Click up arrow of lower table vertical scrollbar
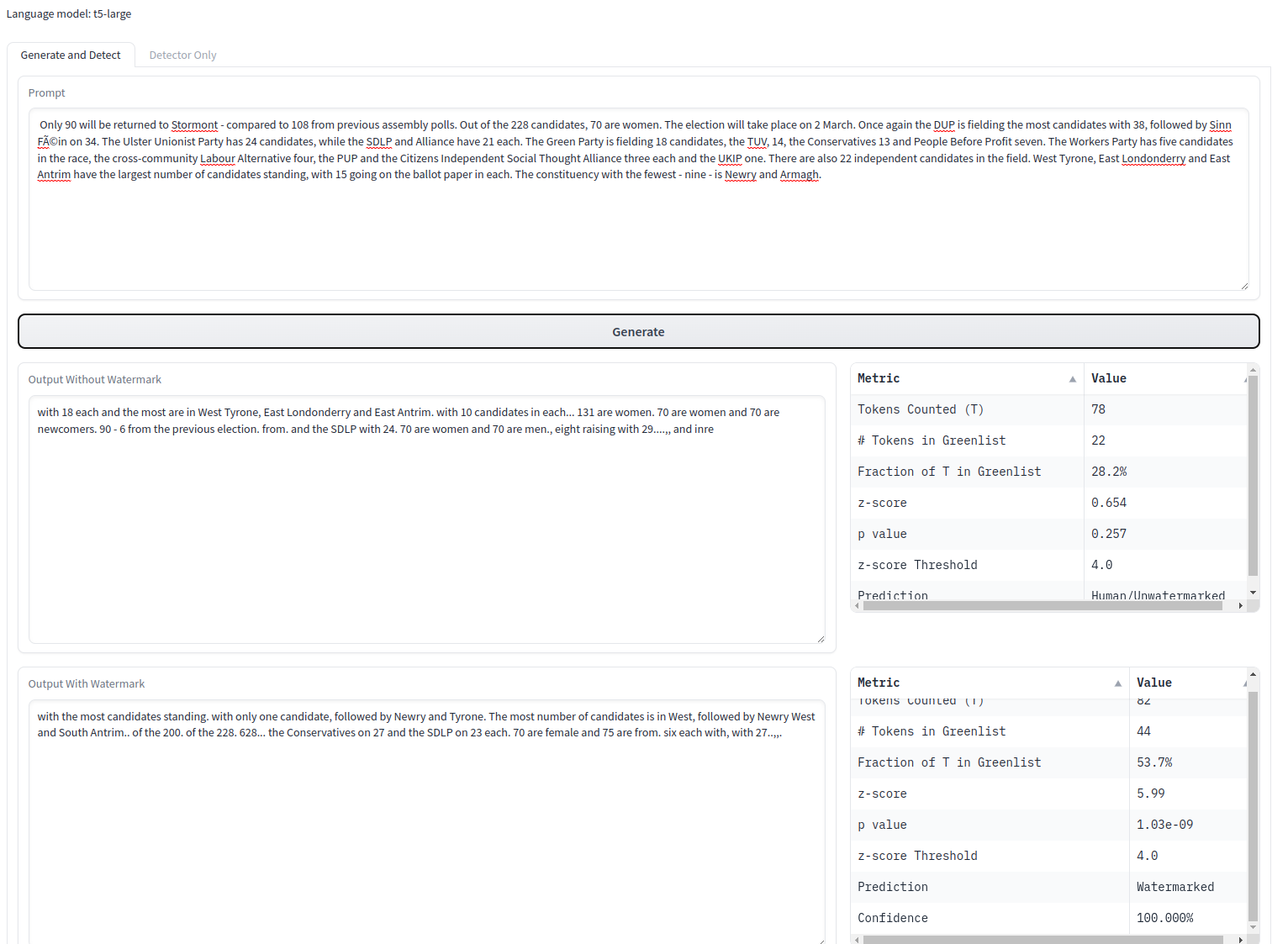Viewport: 1288px width, 944px height. (1254, 674)
